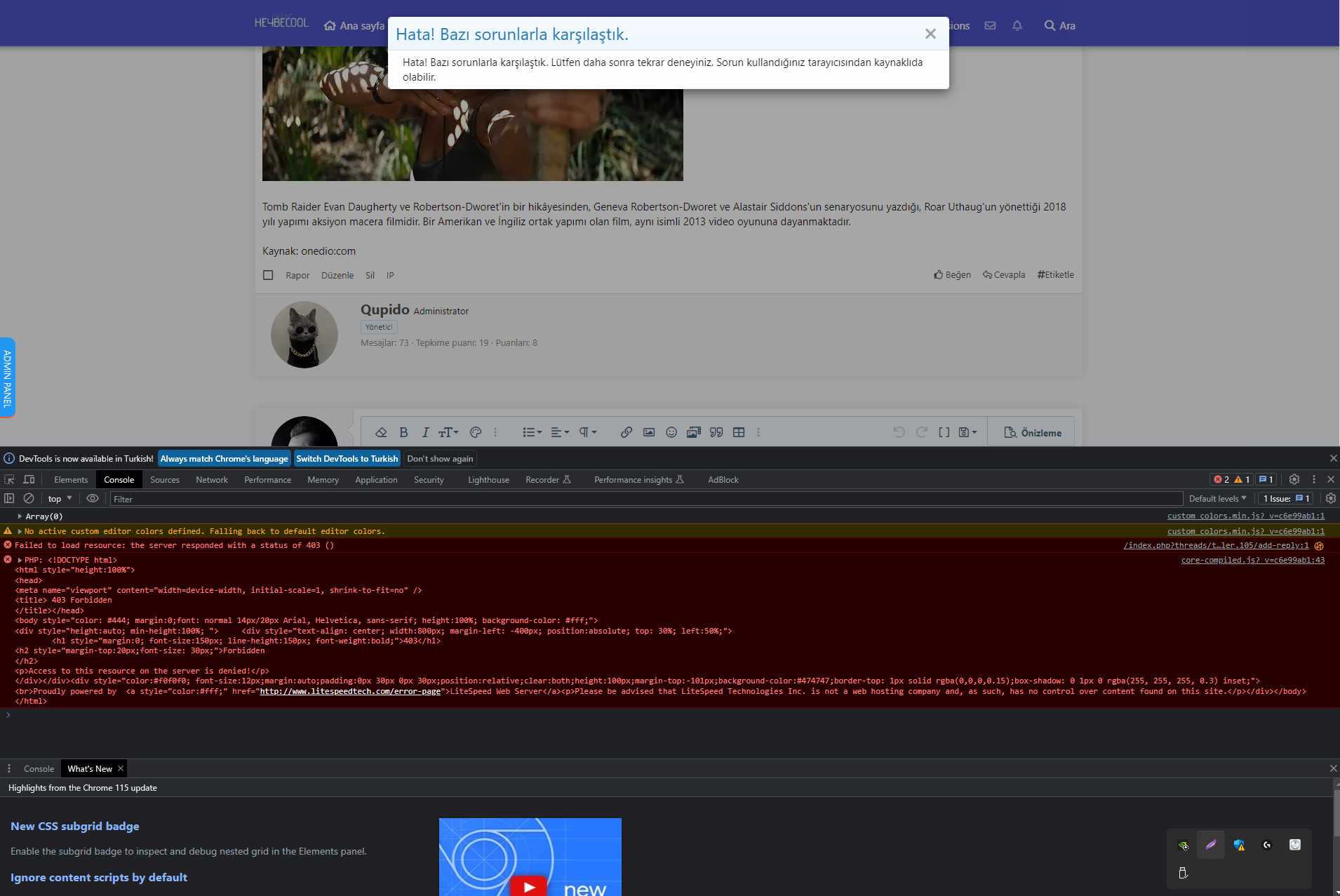This screenshot has width=1340, height=896.
Task: Open the smilies emoji picker icon
Action: 671,432
